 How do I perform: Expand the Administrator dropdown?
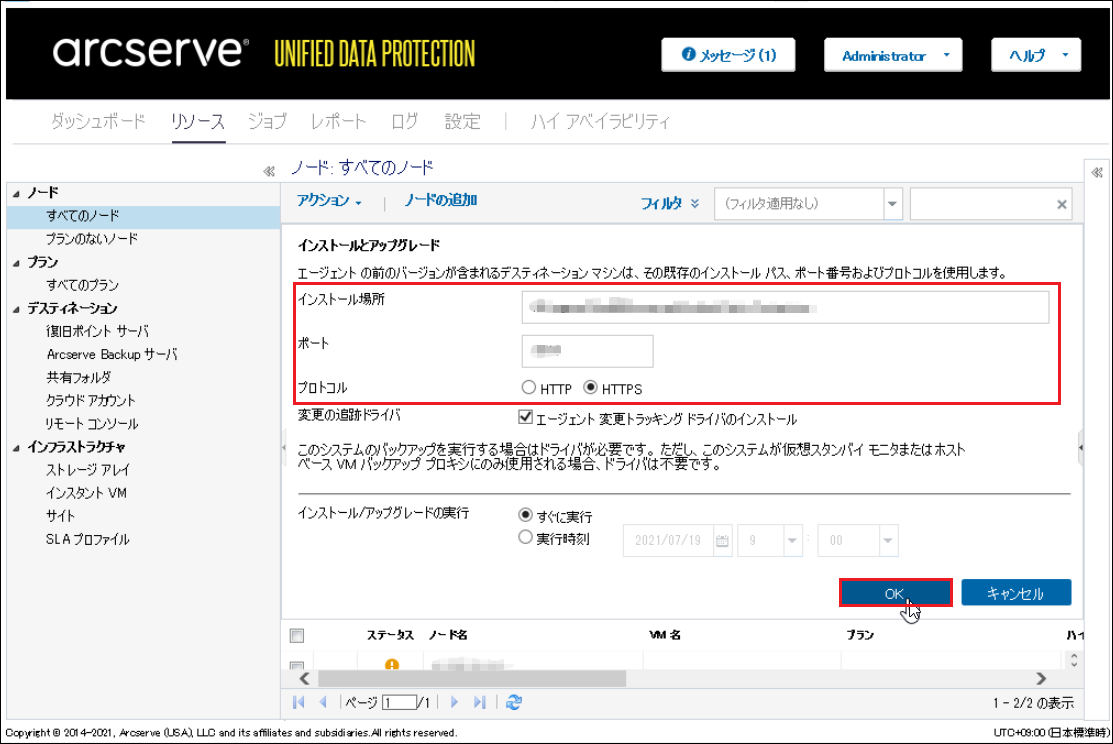pyautogui.click(x=892, y=56)
